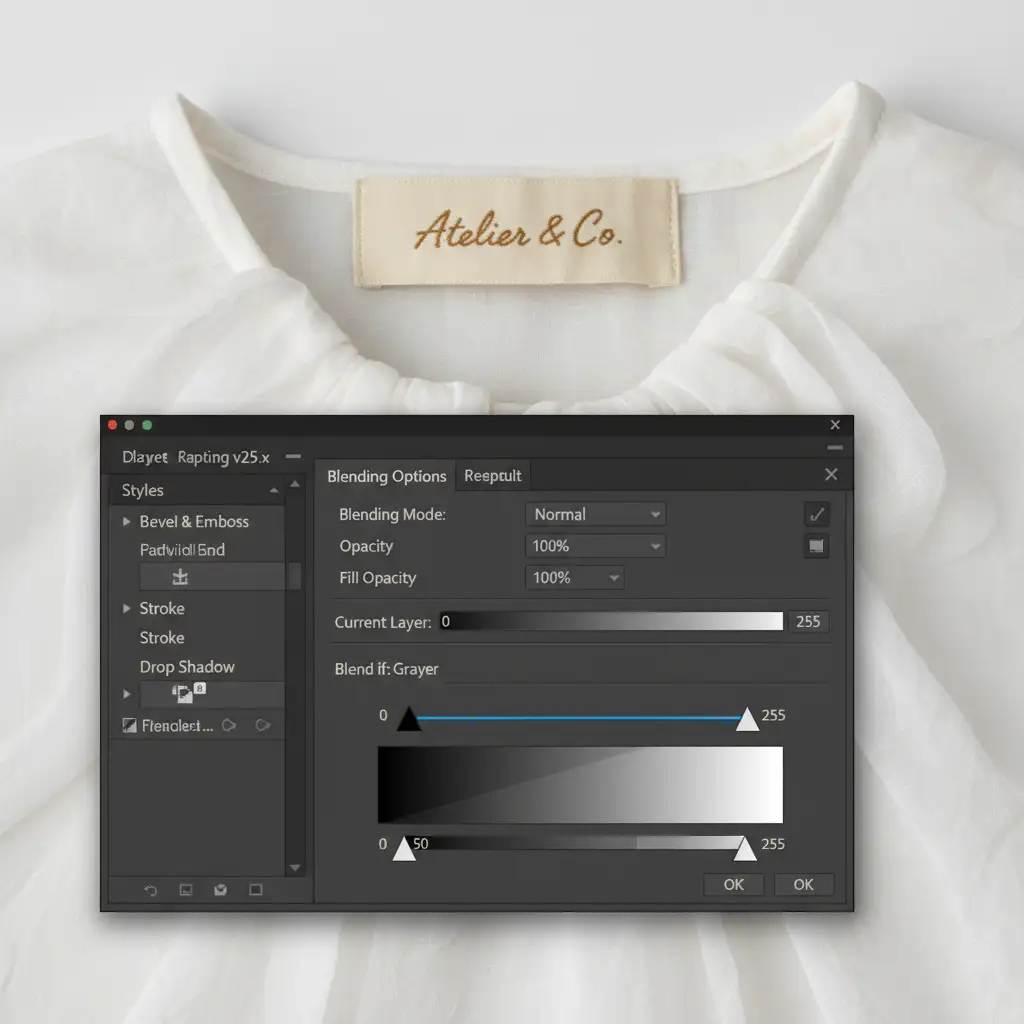The image size is (1024, 1024).
Task: Switch to the Blending Options tab
Action: click(386, 476)
